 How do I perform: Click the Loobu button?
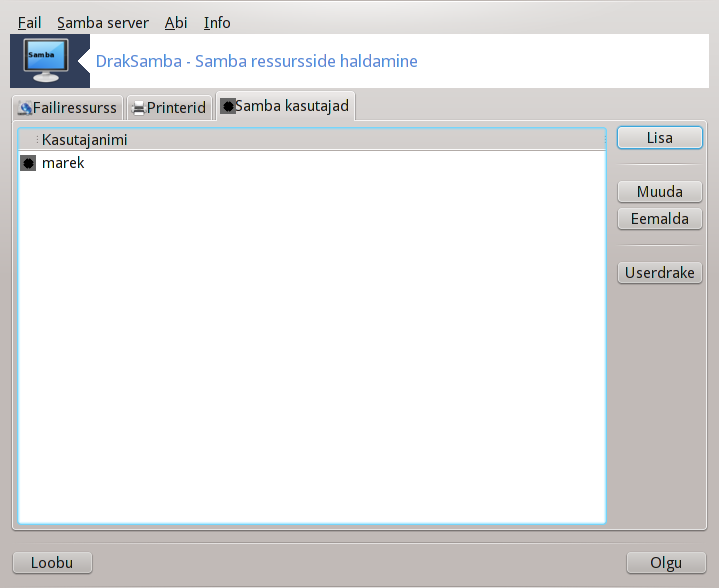tap(52, 563)
